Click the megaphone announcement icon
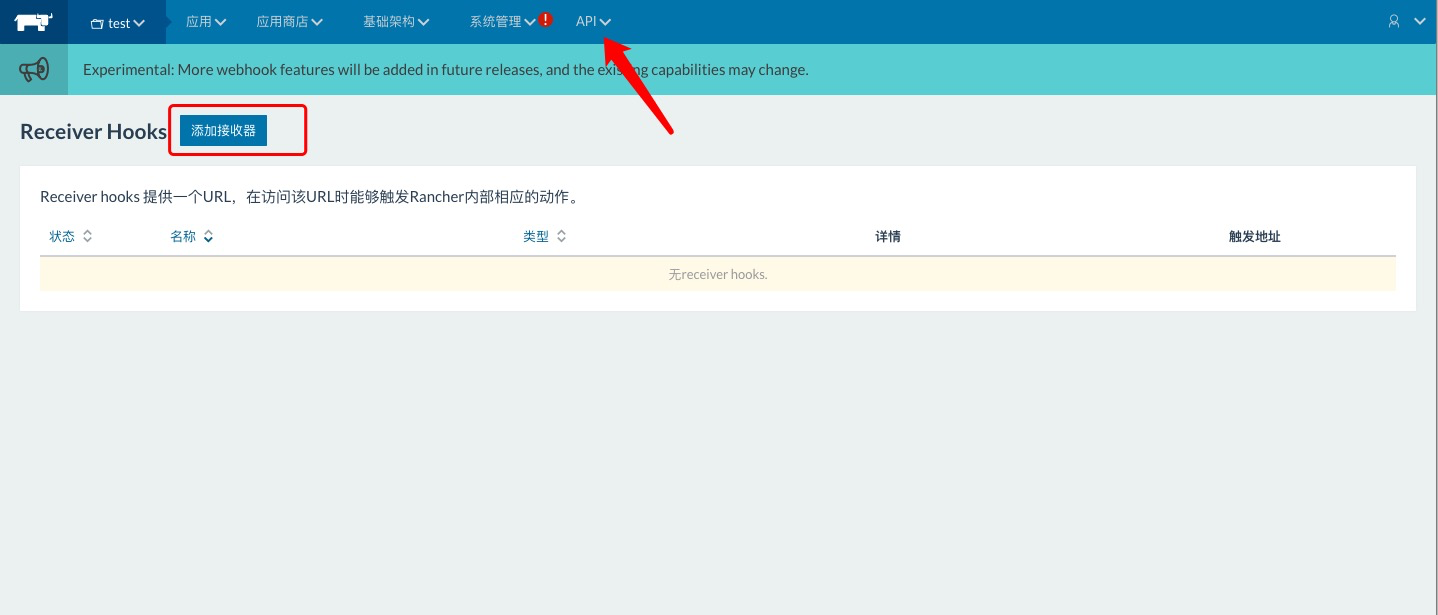This screenshot has width=1438, height=615. [x=34, y=70]
